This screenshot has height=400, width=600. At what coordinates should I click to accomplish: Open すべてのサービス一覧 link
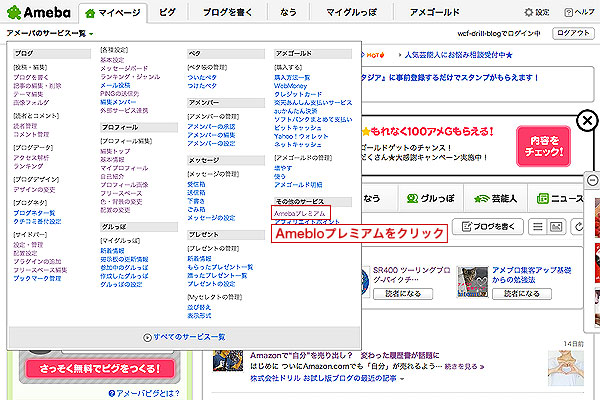[189, 337]
